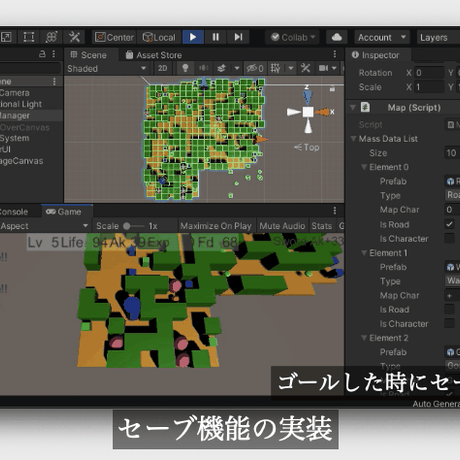The height and width of the screenshot is (460, 460).
Task: Toggle Maximize On Play button
Action: 216,226
